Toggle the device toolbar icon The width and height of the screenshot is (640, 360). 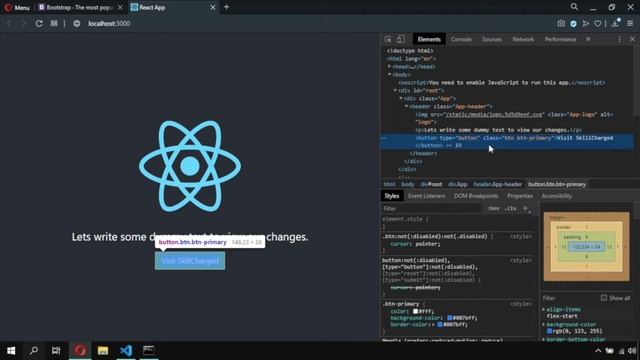[401, 39]
